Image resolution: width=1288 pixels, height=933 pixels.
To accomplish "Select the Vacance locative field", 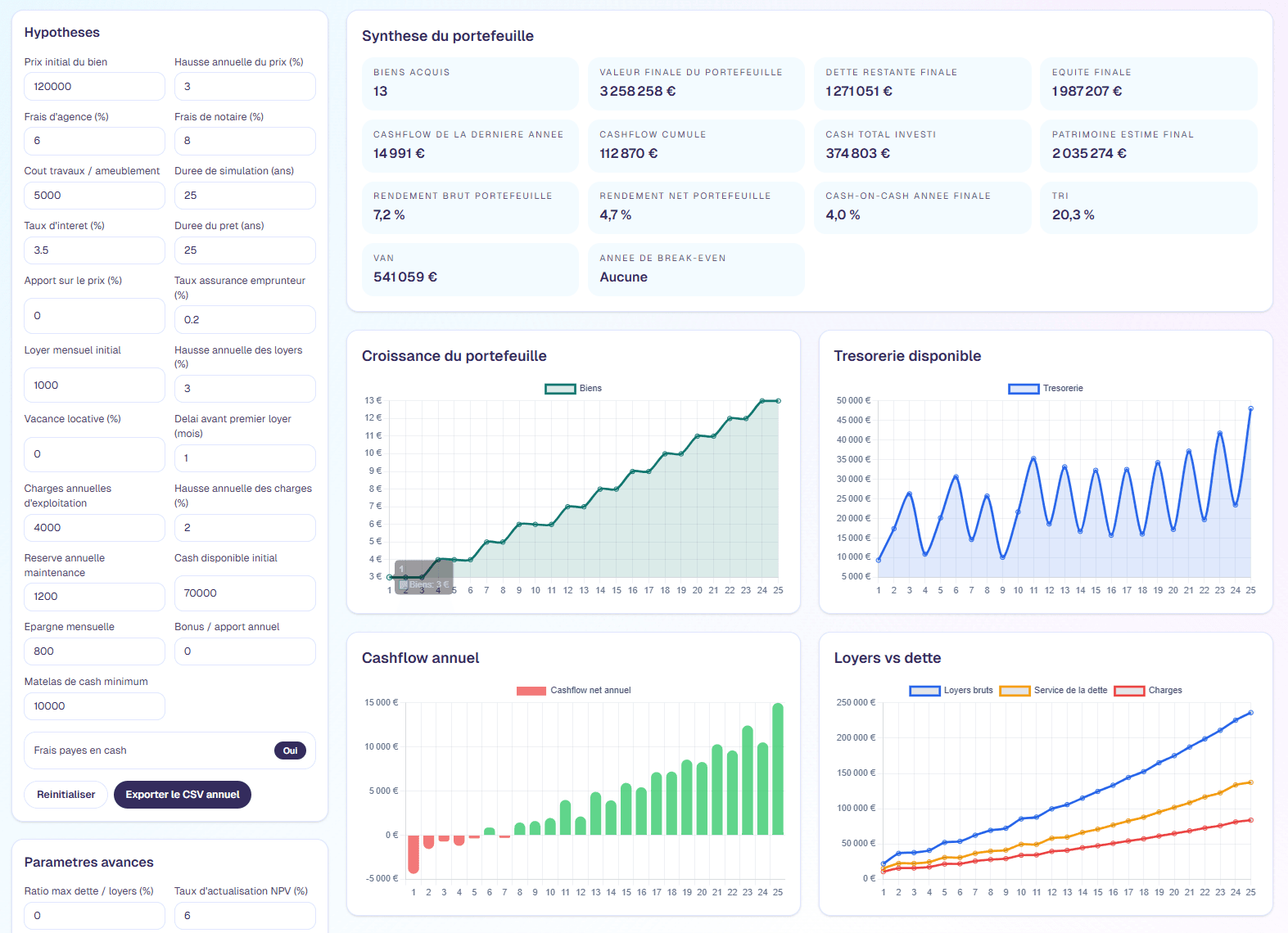I will (94, 454).
